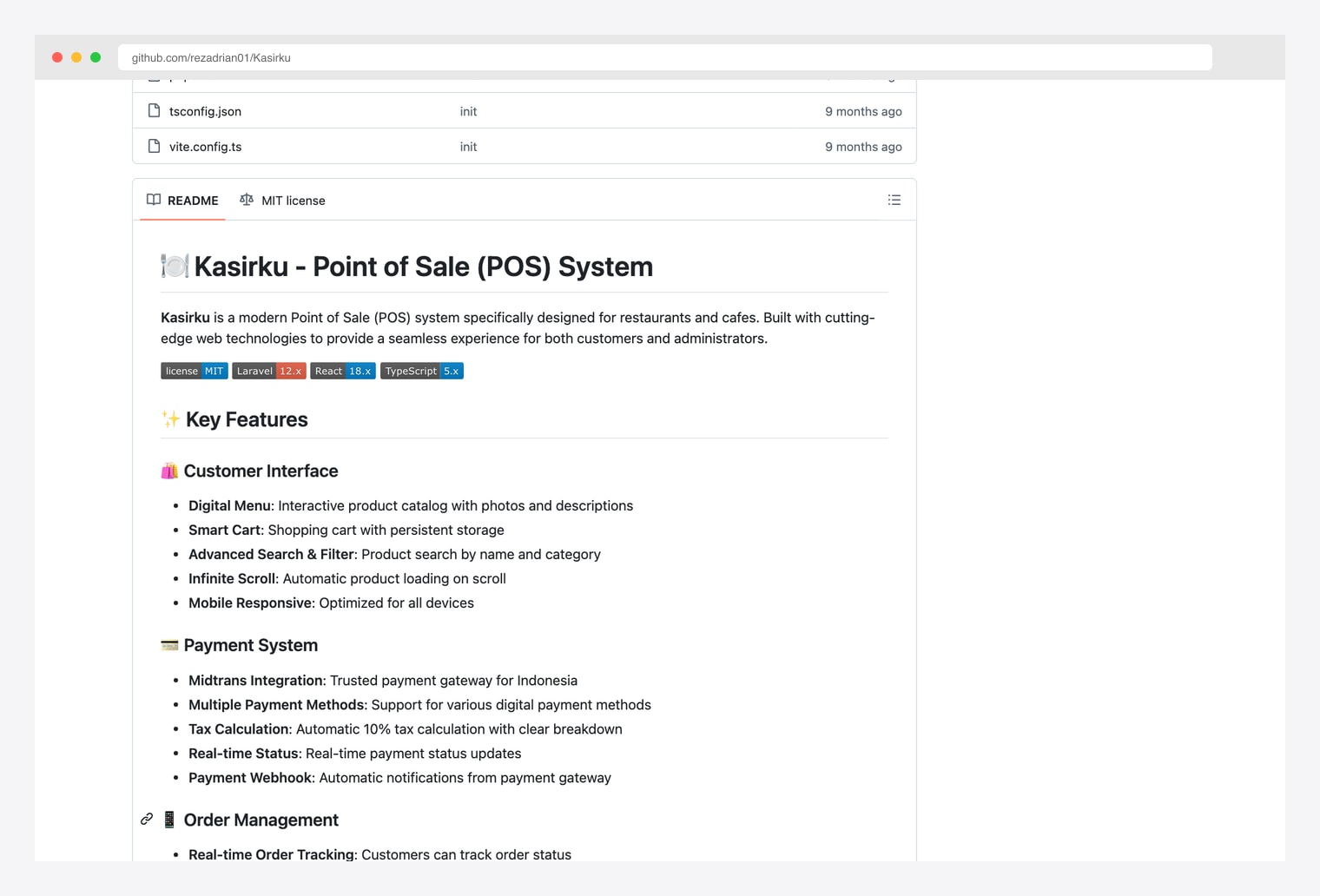The height and width of the screenshot is (896, 1320).
Task: Click the Order Management heading
Action: (x=250, y=820)
